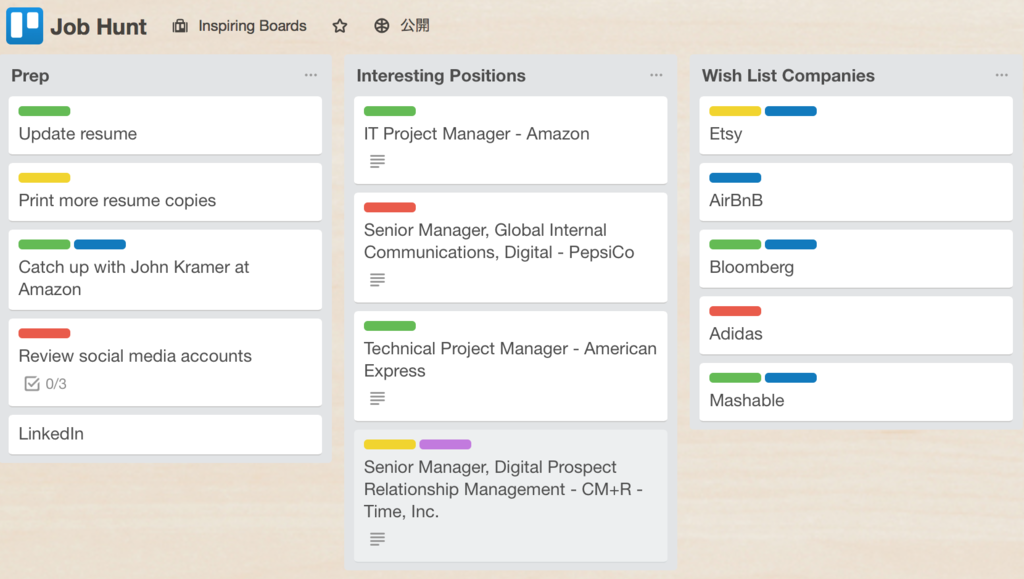
Task: Click the Job Hunt board title
Action: 99,27
